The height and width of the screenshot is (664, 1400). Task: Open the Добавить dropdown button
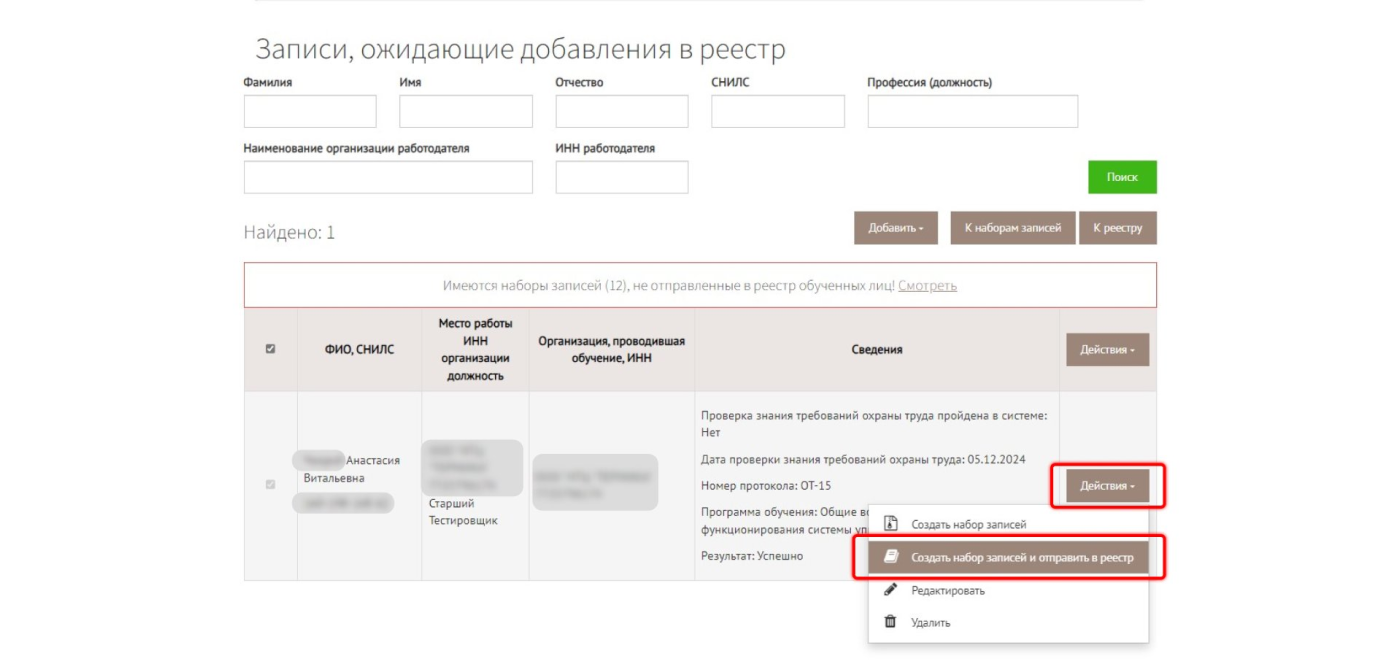896,228
